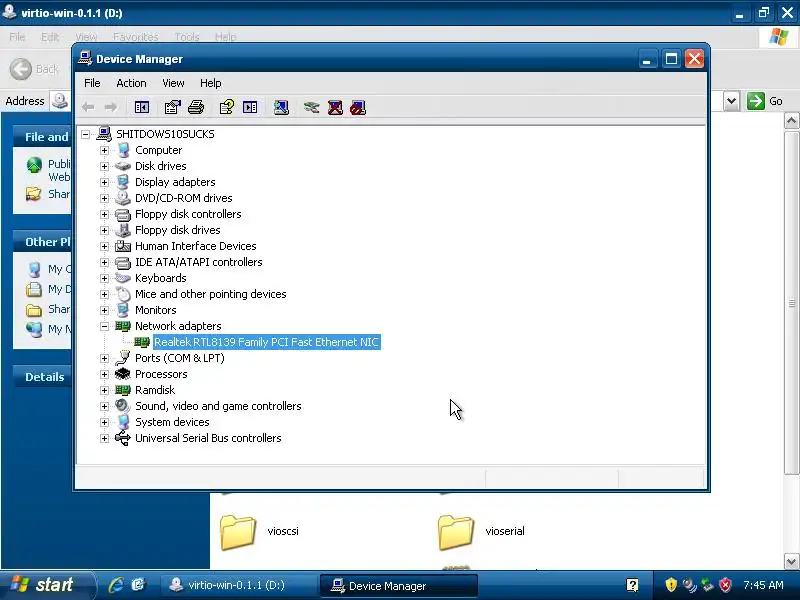Expand IDE ATA/ATAPI controllers node
800x600 pixels.
(104, 262)
